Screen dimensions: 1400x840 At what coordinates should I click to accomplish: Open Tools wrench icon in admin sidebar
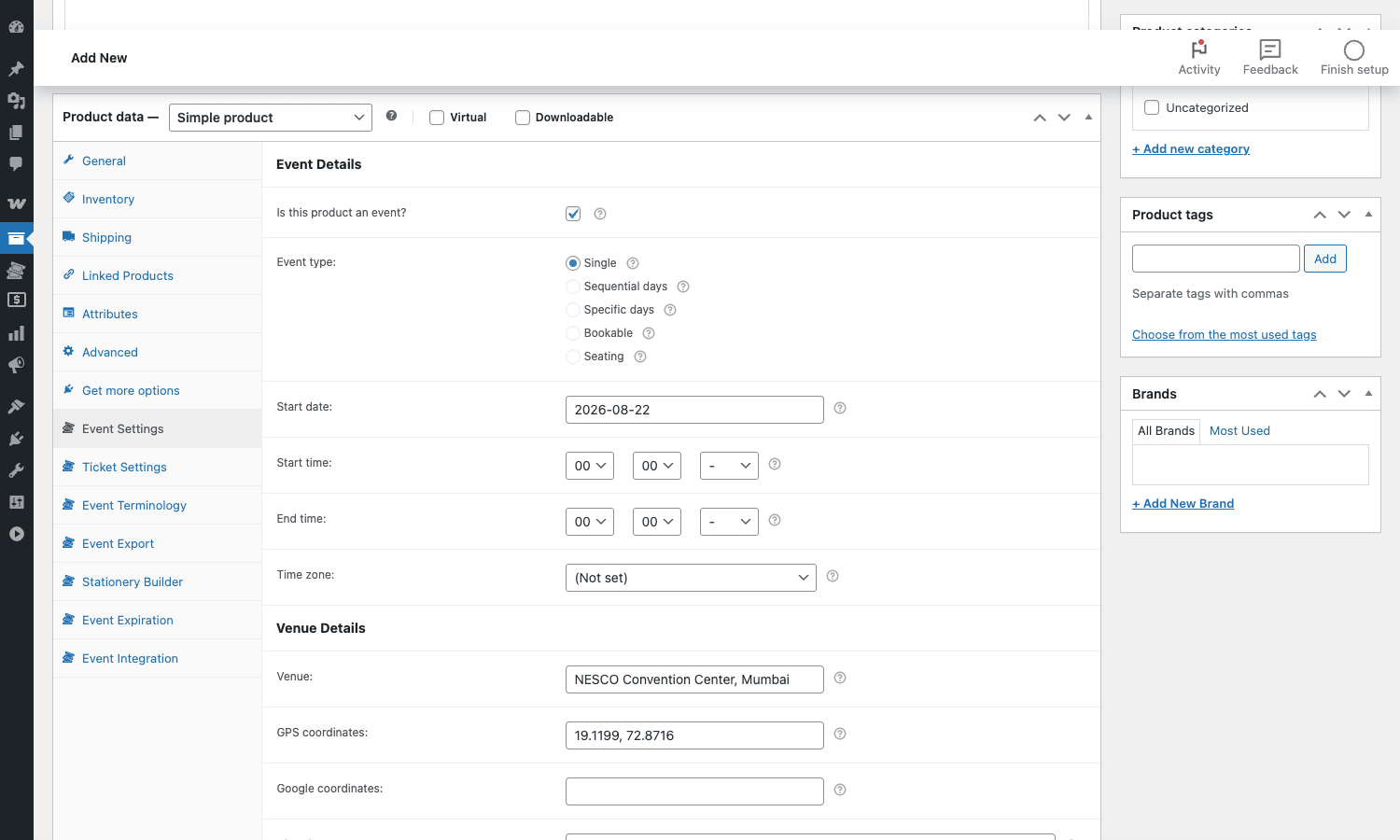point(16,470)
